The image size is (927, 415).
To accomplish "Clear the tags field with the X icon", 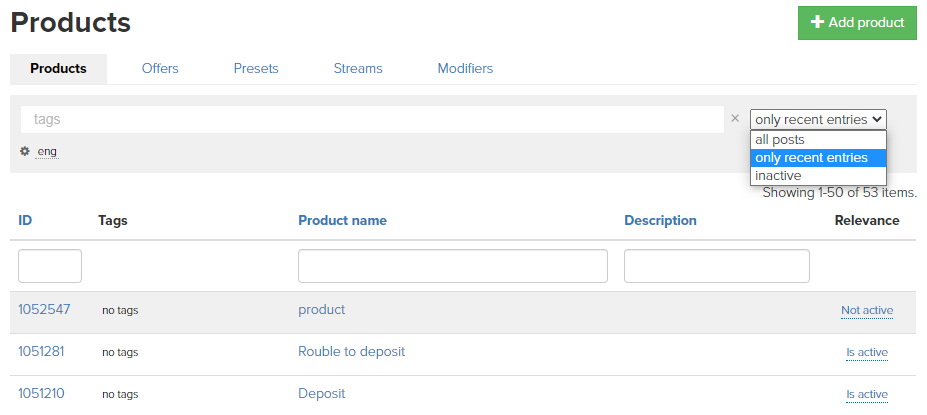I will coord(735,118).
